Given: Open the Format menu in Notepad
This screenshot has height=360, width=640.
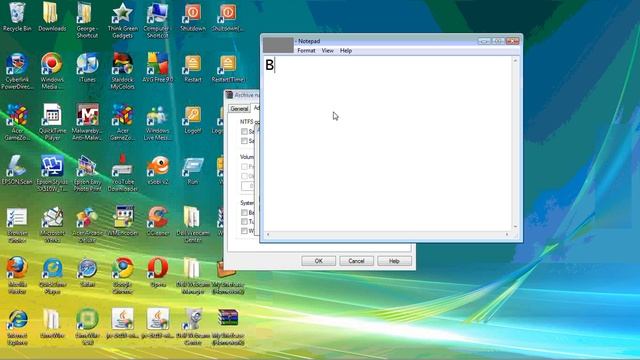Looking at the screenshot, I should click(x=306, y=51).
